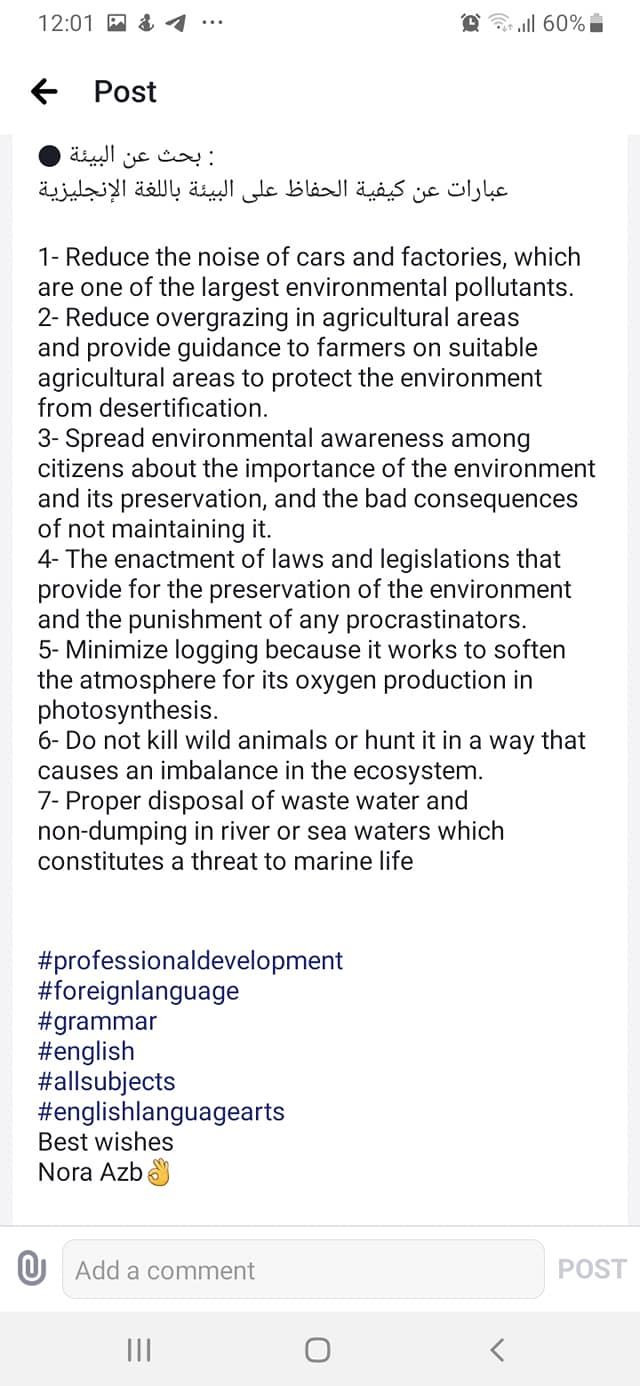The width and height of the screenshot is (640, 1386).
Task: Tap the back arrow beside Post
Action: pyautogui.click(x=44, y=92)
